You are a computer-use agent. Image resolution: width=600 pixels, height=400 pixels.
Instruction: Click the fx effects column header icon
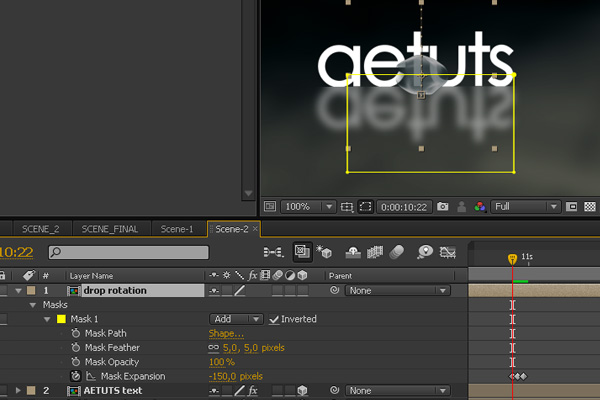click(253, 275)
